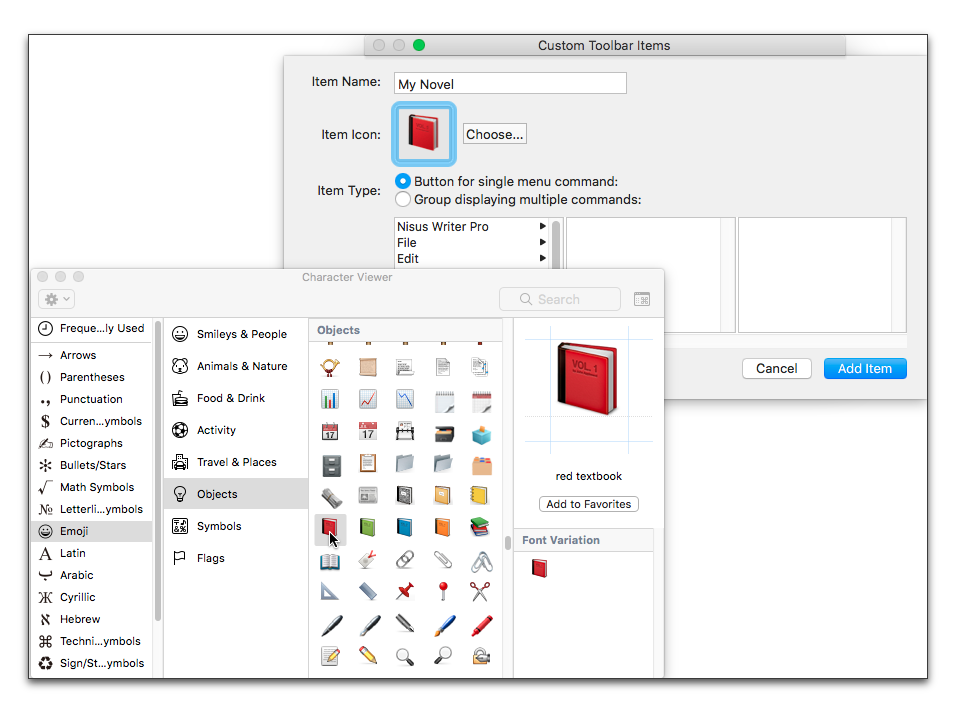956x711 pixels.
Task: Pick the file cabinet emoji
Action: [330, 464]
